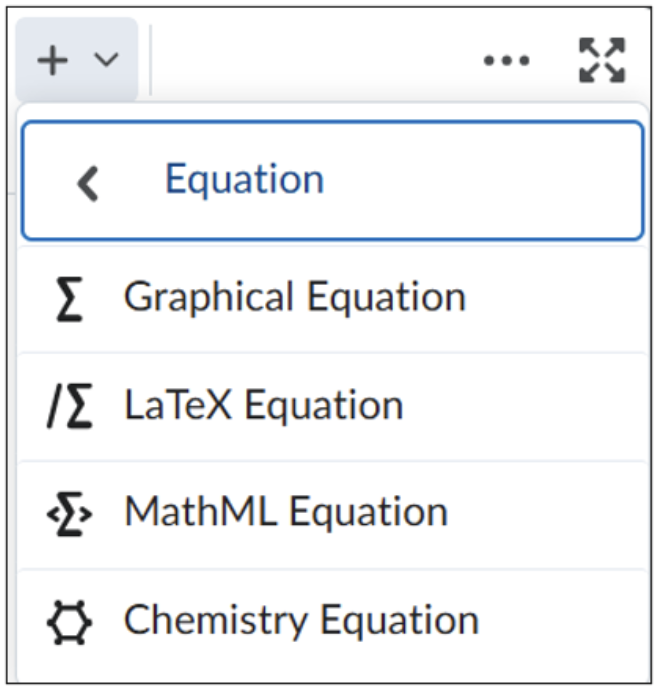Click the word "Chemistry" in the last entry

coord(216,621)
